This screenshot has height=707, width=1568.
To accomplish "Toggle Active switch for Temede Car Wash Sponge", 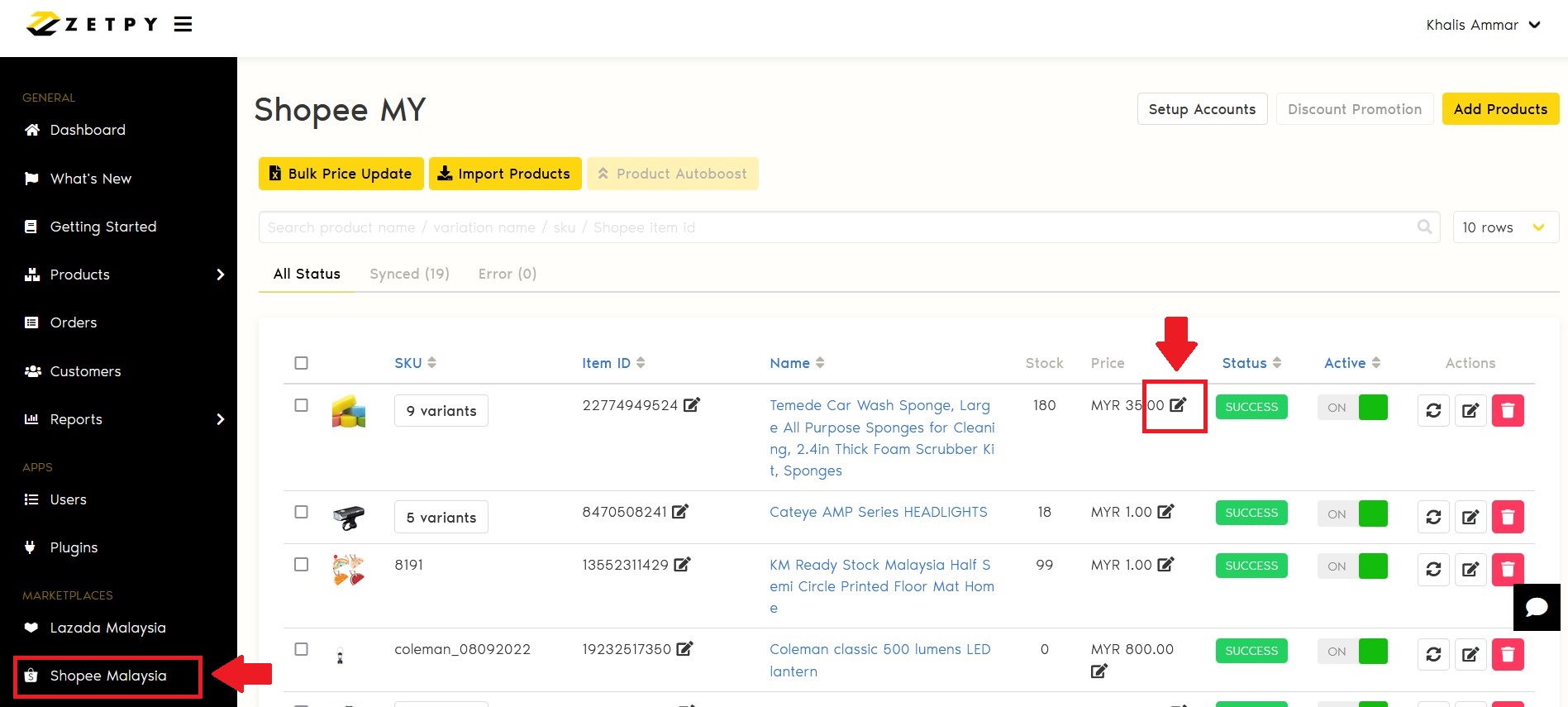I will coord(1352,408).
